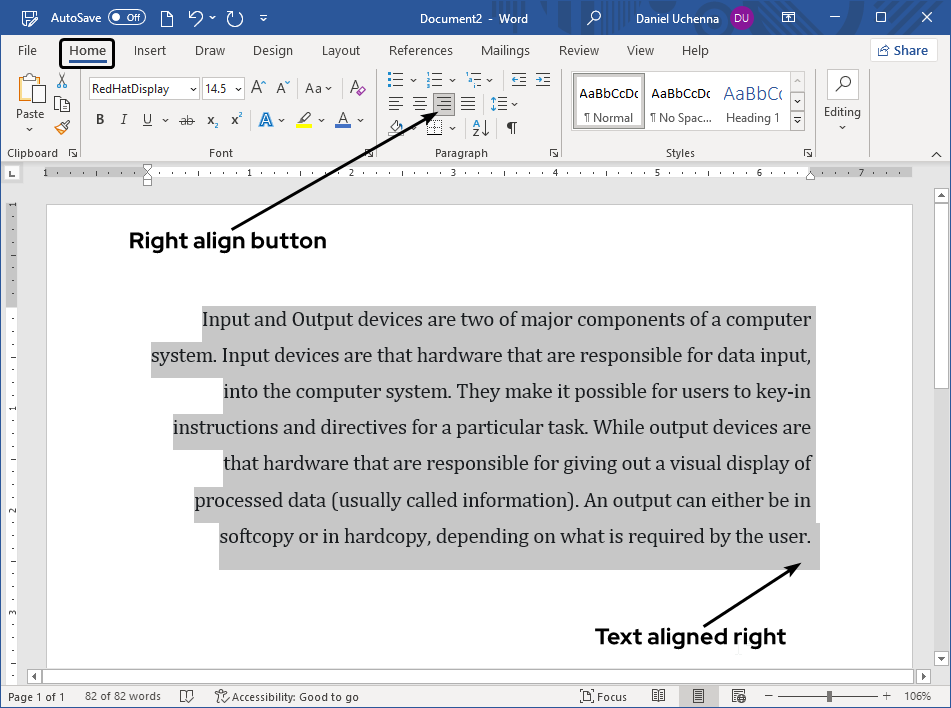The height and width of the screenshot is (708, 951).
Task: Toggle the AutoSave switch
Action: point(126,17)
